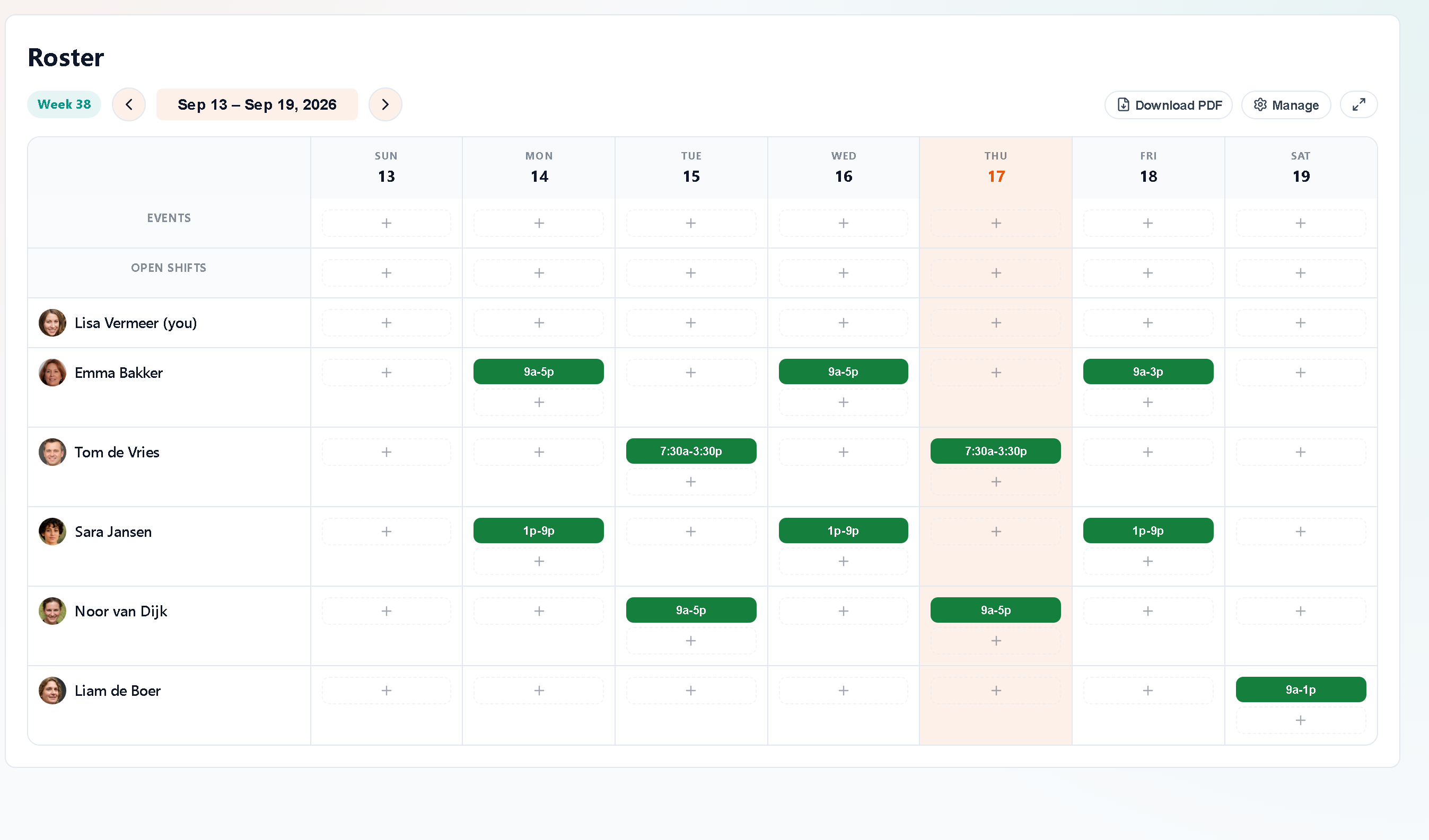Screen dimensions: 1429x840
Task: Open Sara Jansen's Friday 1p-9p shift
Action: tap(1148, 530)
